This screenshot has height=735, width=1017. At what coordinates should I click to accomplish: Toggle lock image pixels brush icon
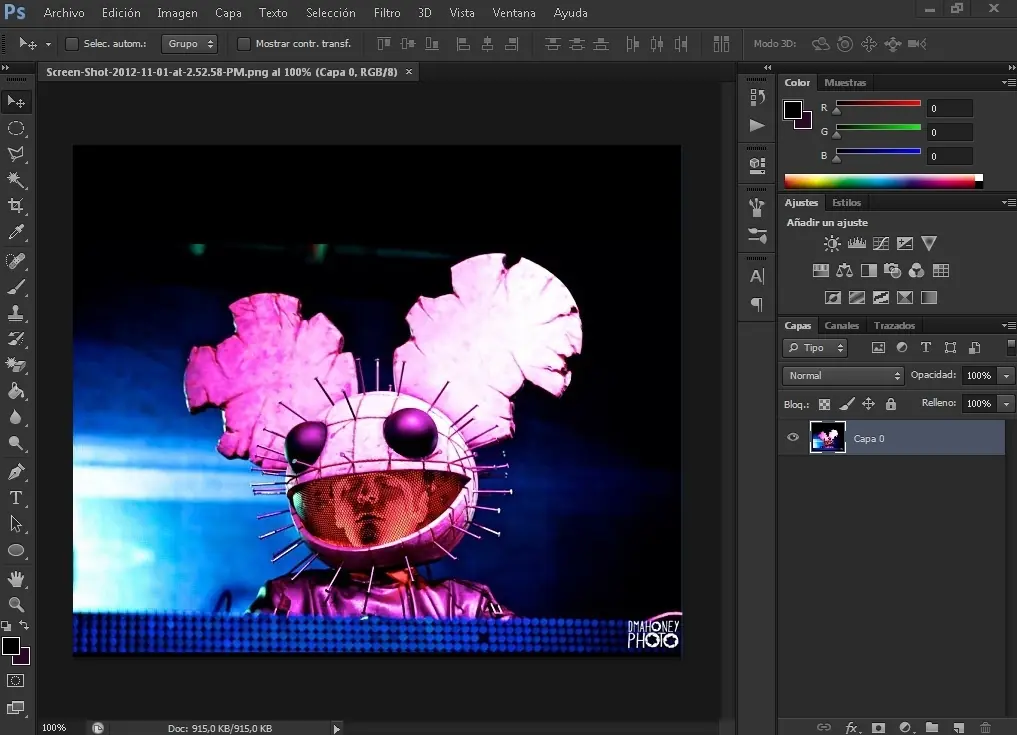tap(846, 404)
